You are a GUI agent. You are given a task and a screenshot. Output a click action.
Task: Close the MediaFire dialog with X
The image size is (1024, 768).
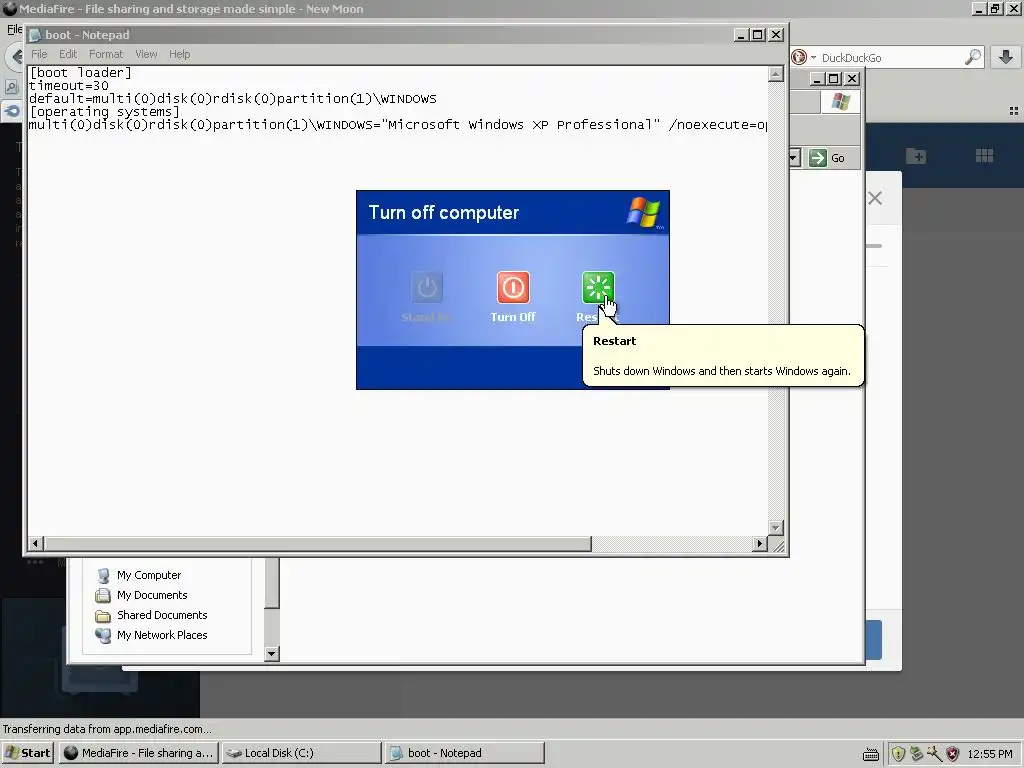point(875,198)
